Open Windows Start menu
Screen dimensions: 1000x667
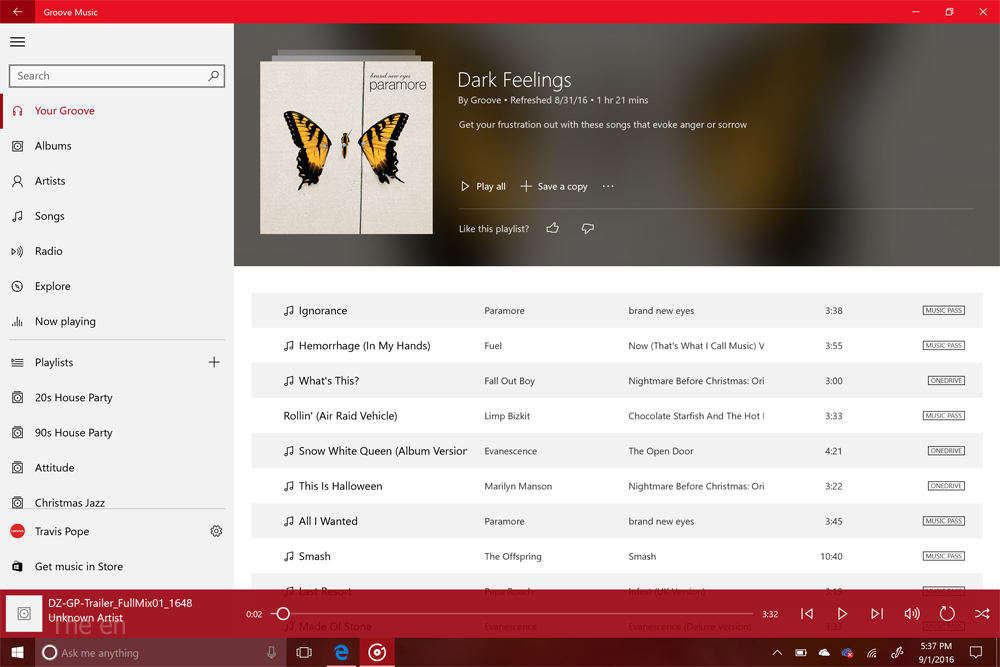coord(17,652)
